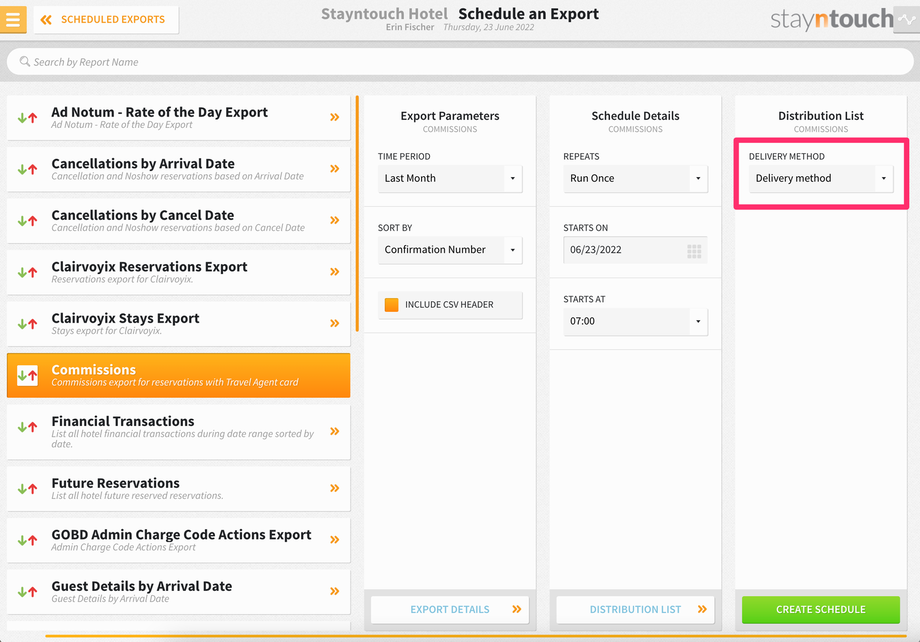920x642 pixels.
Task: Open the Time Period dropdown
Action: click(x=450, y=178)
